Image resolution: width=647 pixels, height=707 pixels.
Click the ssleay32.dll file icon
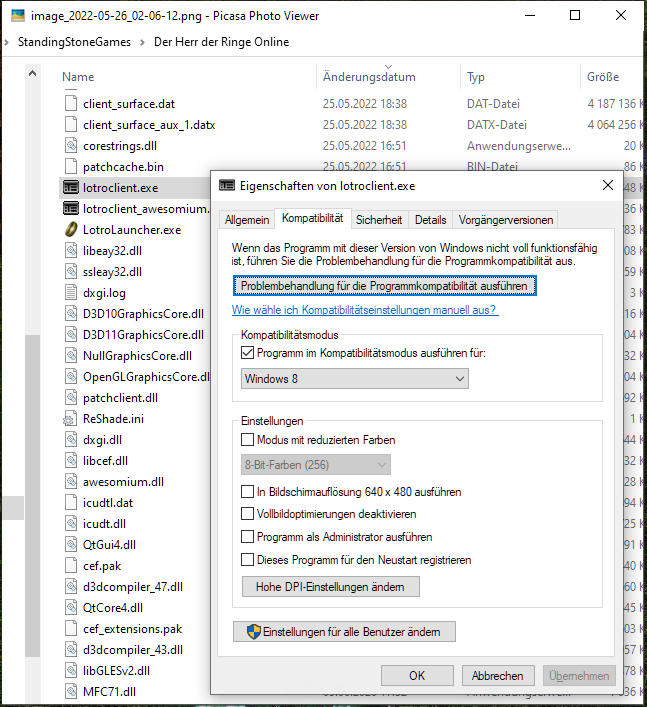(71, 272)
